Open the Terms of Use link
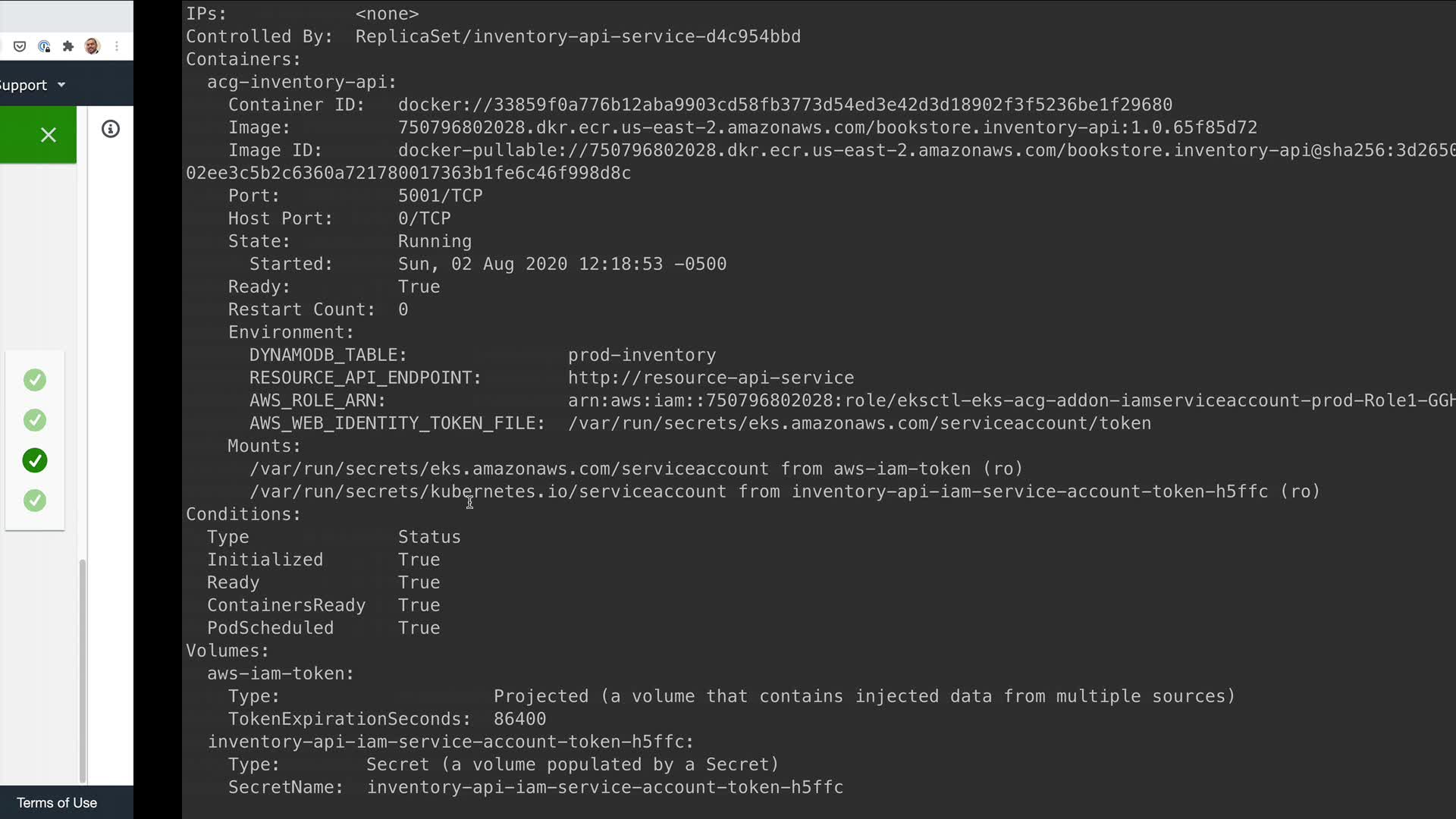Screen dimensions: 1456x819 [x=57, y=802]
